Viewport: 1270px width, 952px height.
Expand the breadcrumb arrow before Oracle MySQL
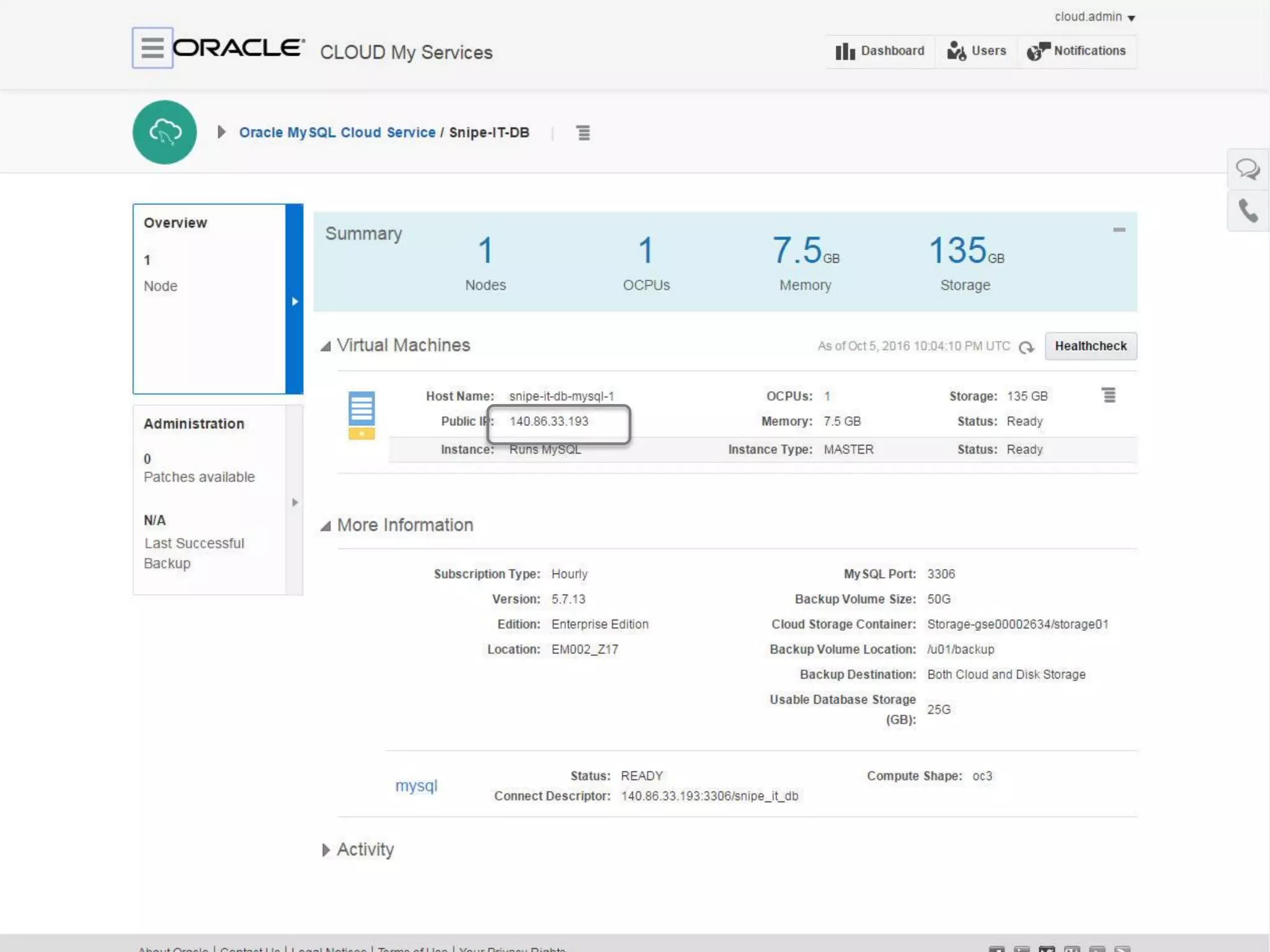[221, 132]
